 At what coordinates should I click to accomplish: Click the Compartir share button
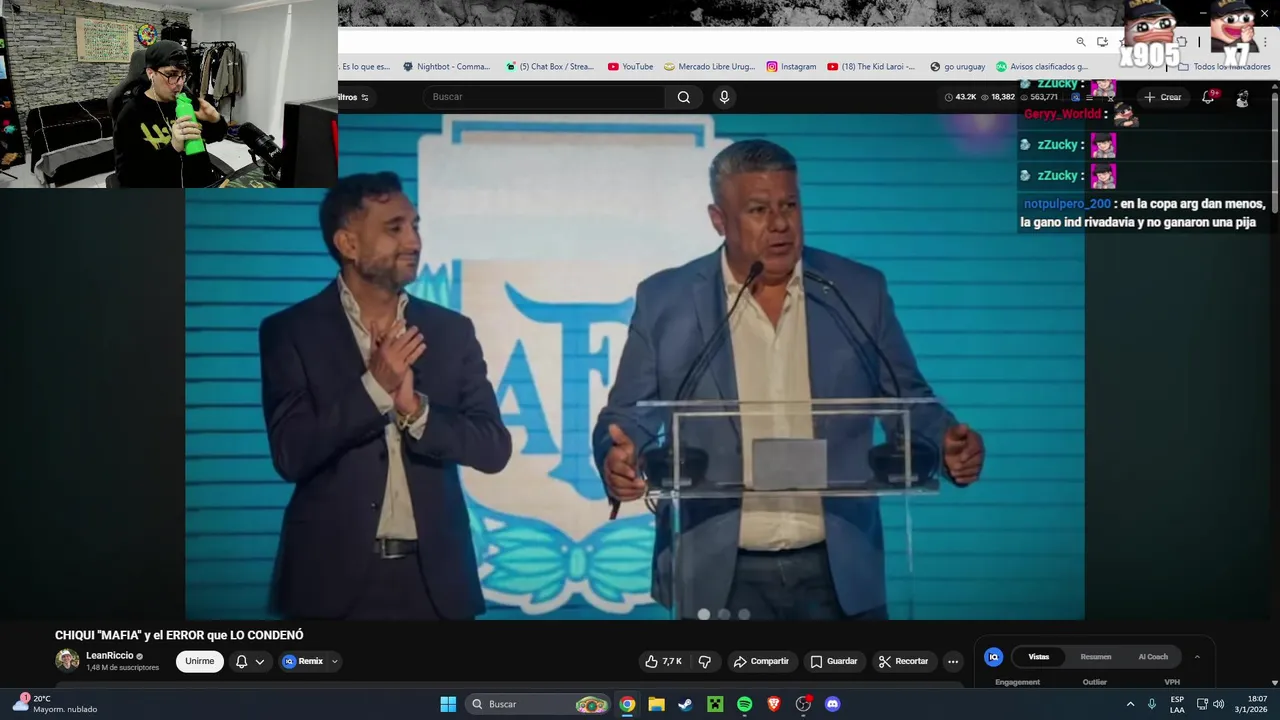pyautogui.click(x=760, y=661)
